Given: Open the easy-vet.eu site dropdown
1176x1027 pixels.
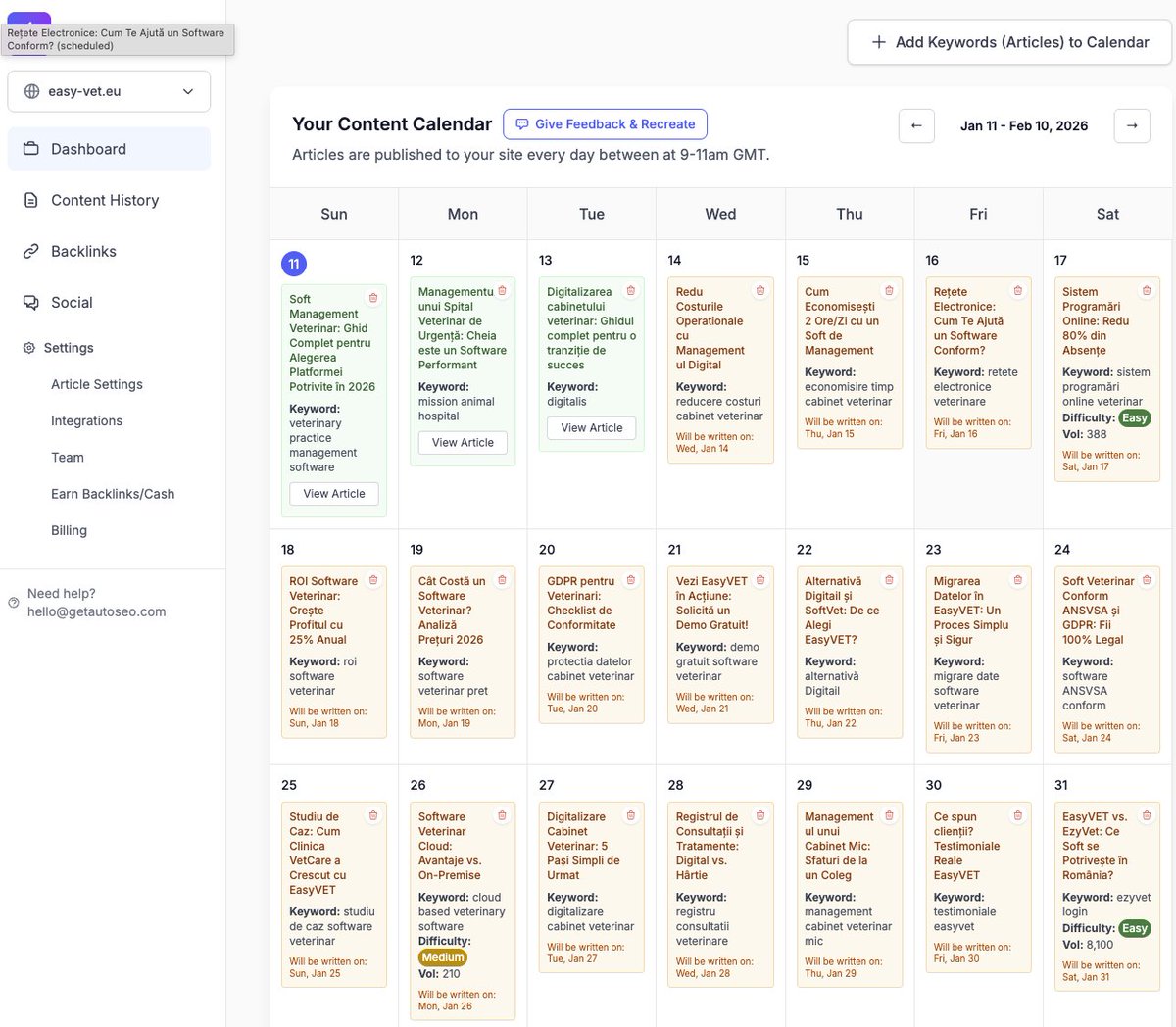Looking at the screenshot, I should [x=109, y=91].
